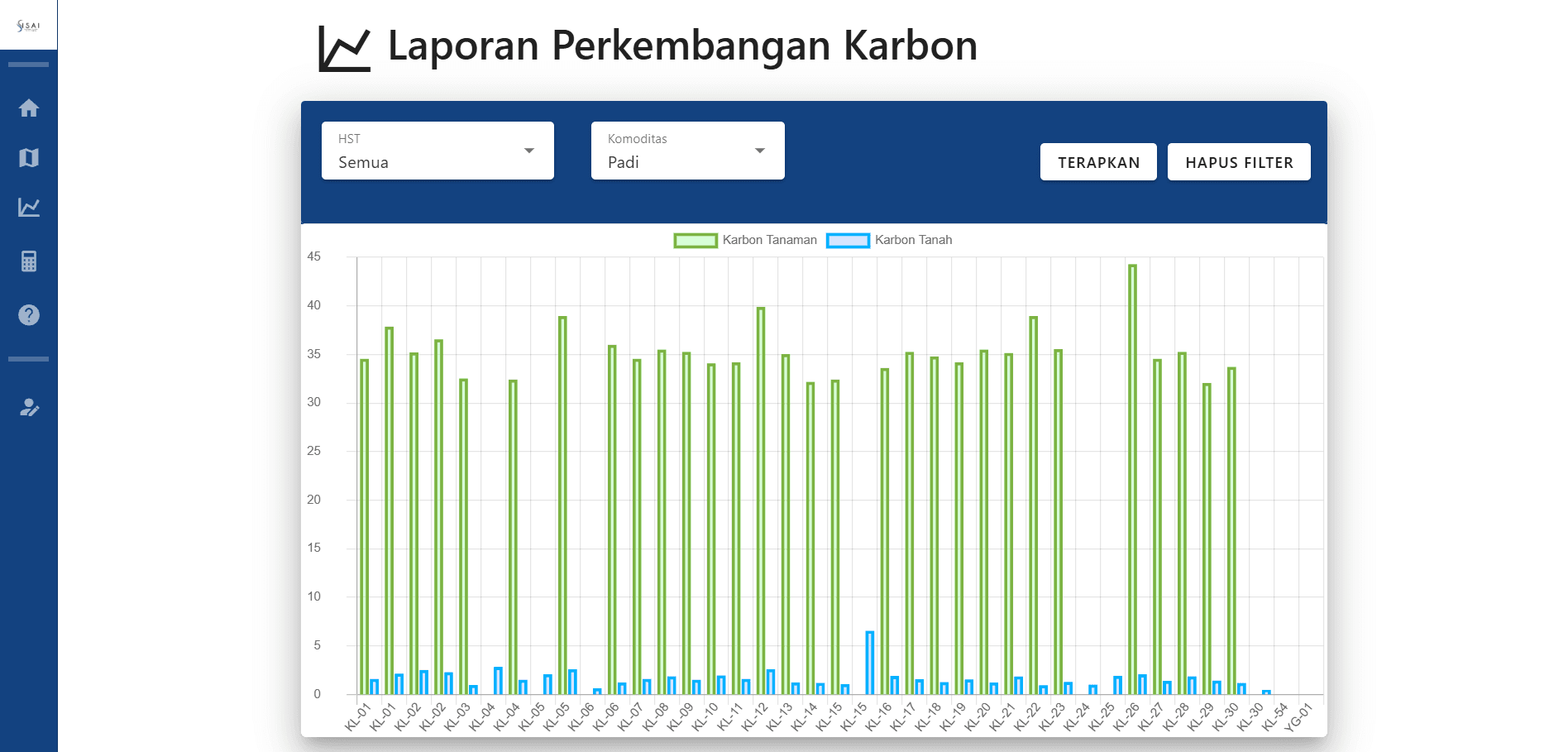
Task: Go to the home page icon
Action: pos(29,108)
